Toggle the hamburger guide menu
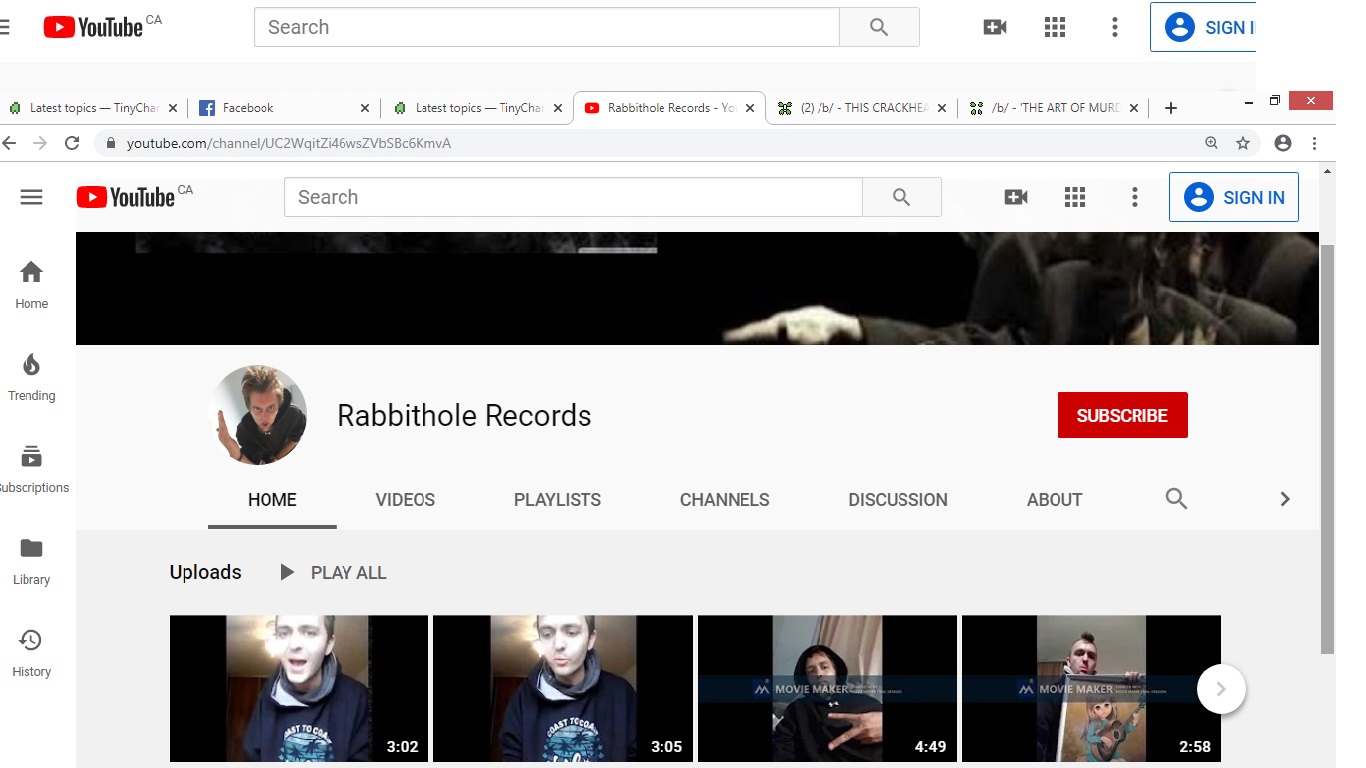1366x768 pixels. [32, 197]
